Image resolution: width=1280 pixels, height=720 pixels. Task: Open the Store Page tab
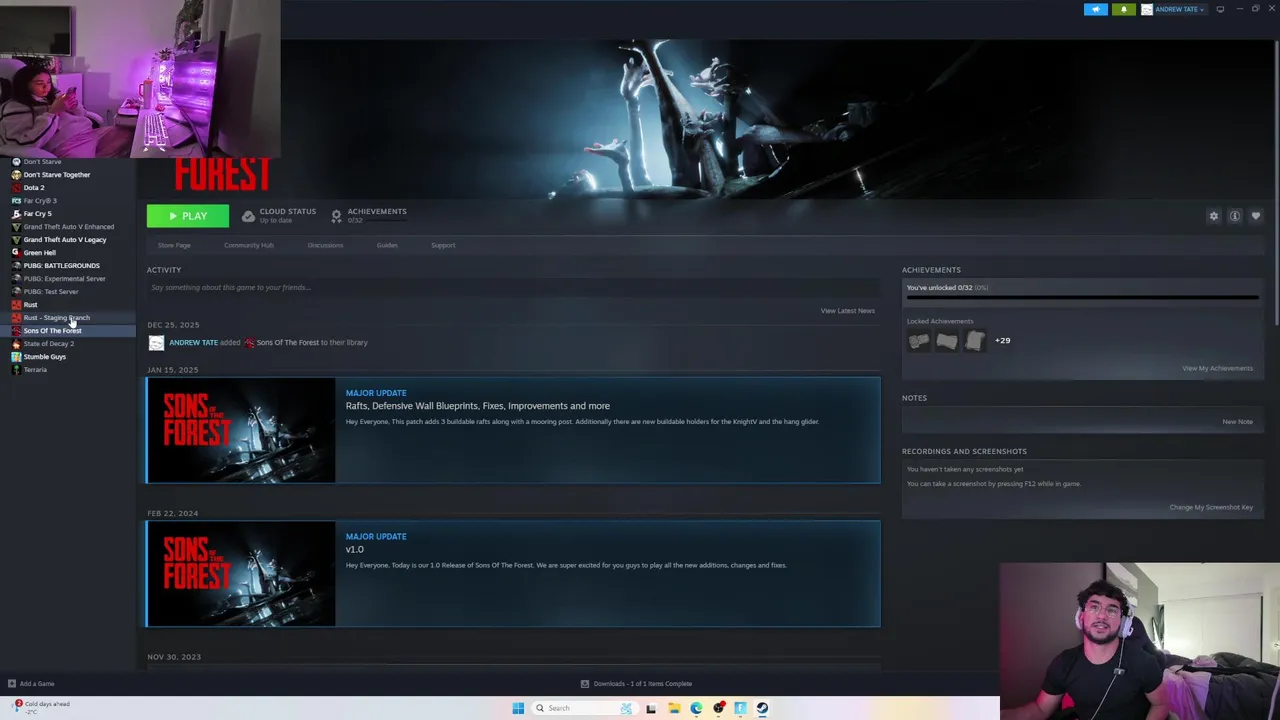pos(174,245)
